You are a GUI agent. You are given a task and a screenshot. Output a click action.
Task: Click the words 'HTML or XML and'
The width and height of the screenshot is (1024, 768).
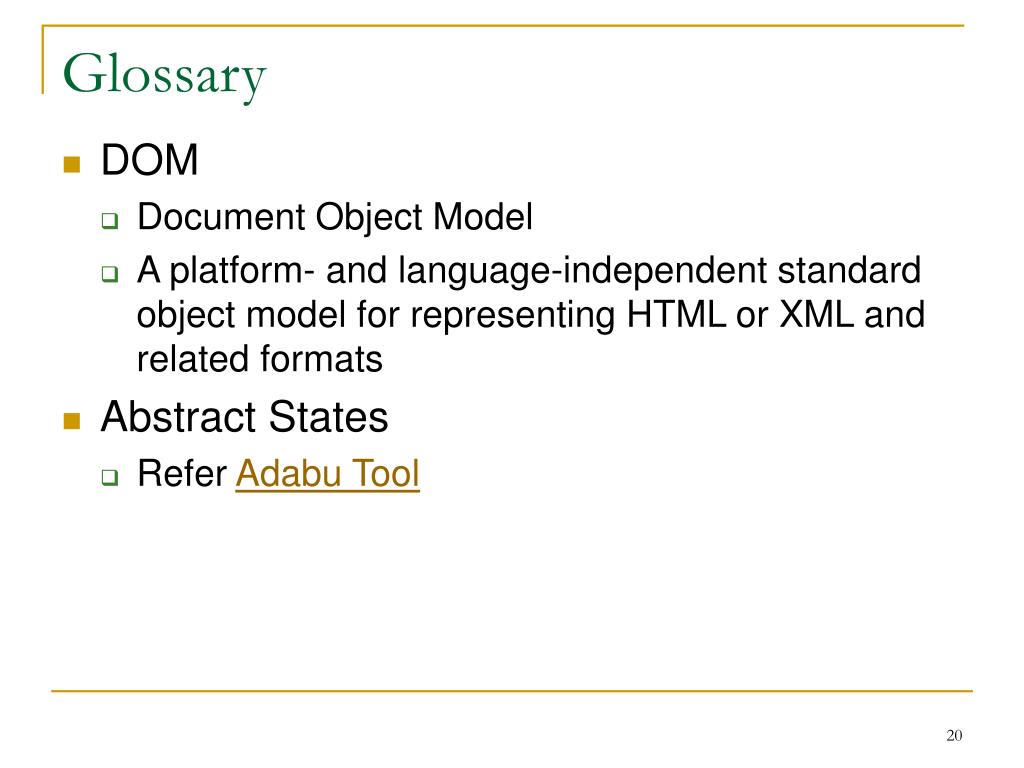[776, 315]
